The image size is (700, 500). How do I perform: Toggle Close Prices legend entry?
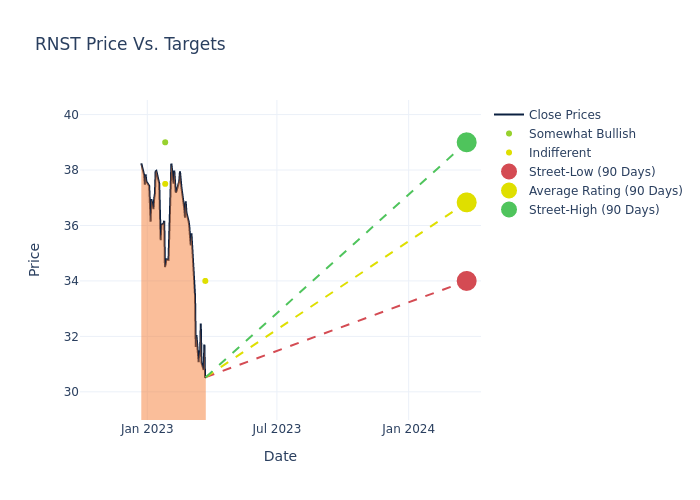[564, 115]
